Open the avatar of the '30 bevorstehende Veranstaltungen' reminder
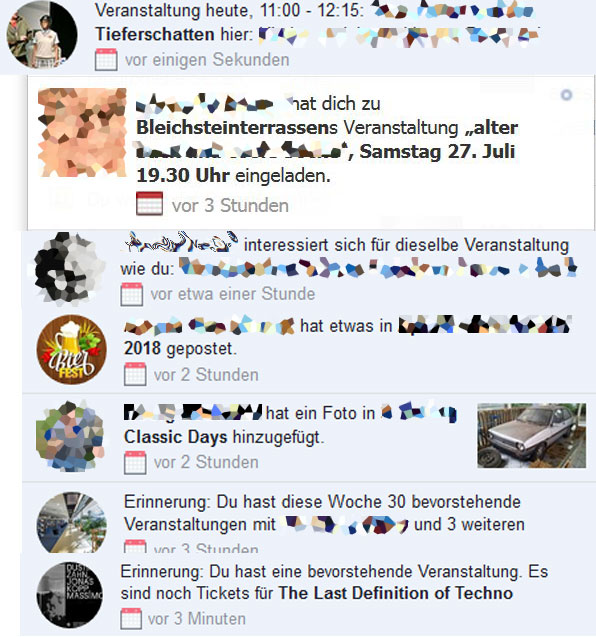Image resolution: width=596 pixels, height=637 pixels. tap(72, 522)
